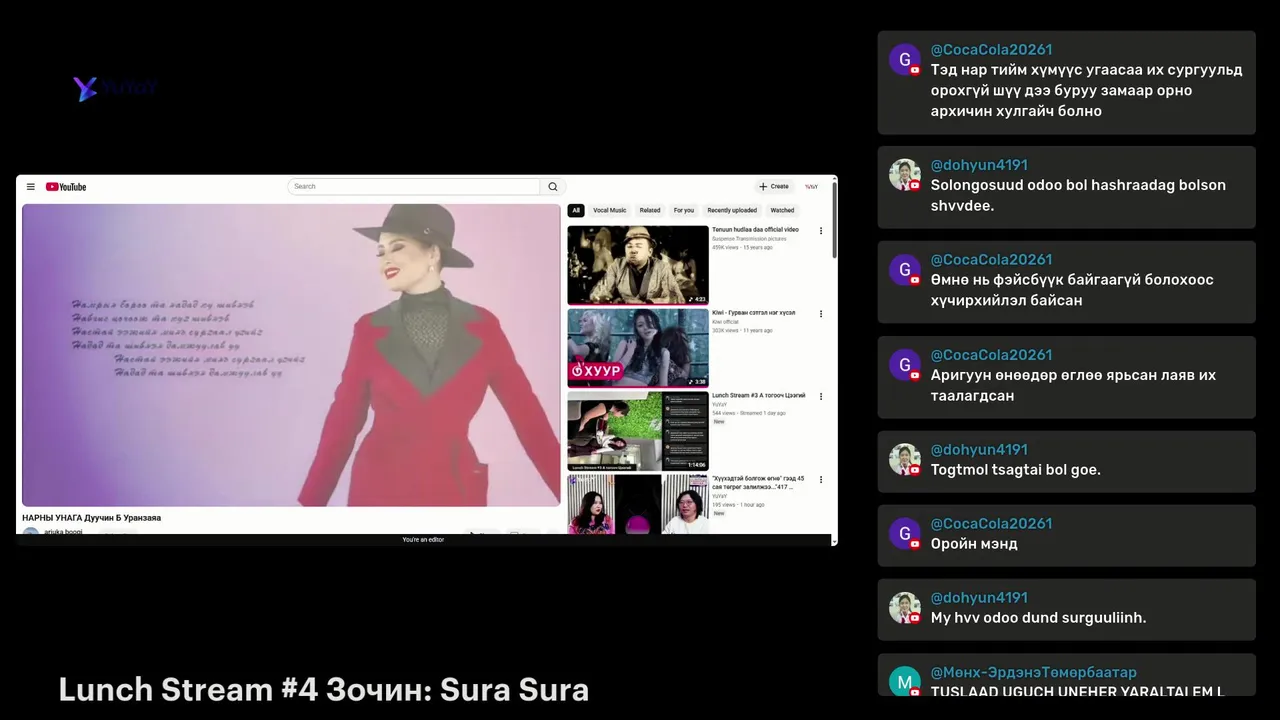1280x720 pixels.
Task: Click the 'My hvv odoo dund surguuliinh.' message
Action: tap(1039, 618)
